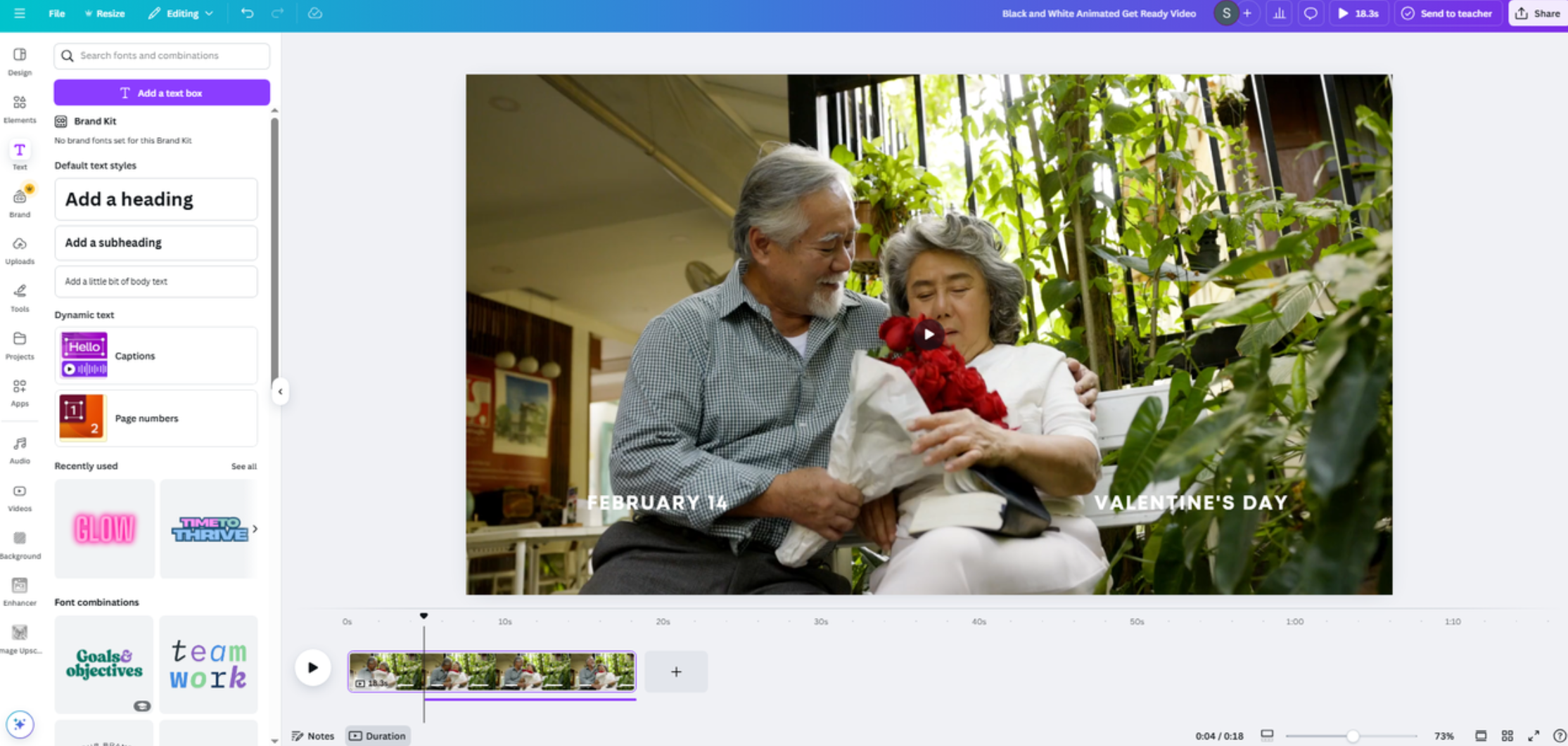The height and width of the screenshot is (746, 1568).
Task: Expand Recently used with the right arrow
Action: [x=255, y=528]
